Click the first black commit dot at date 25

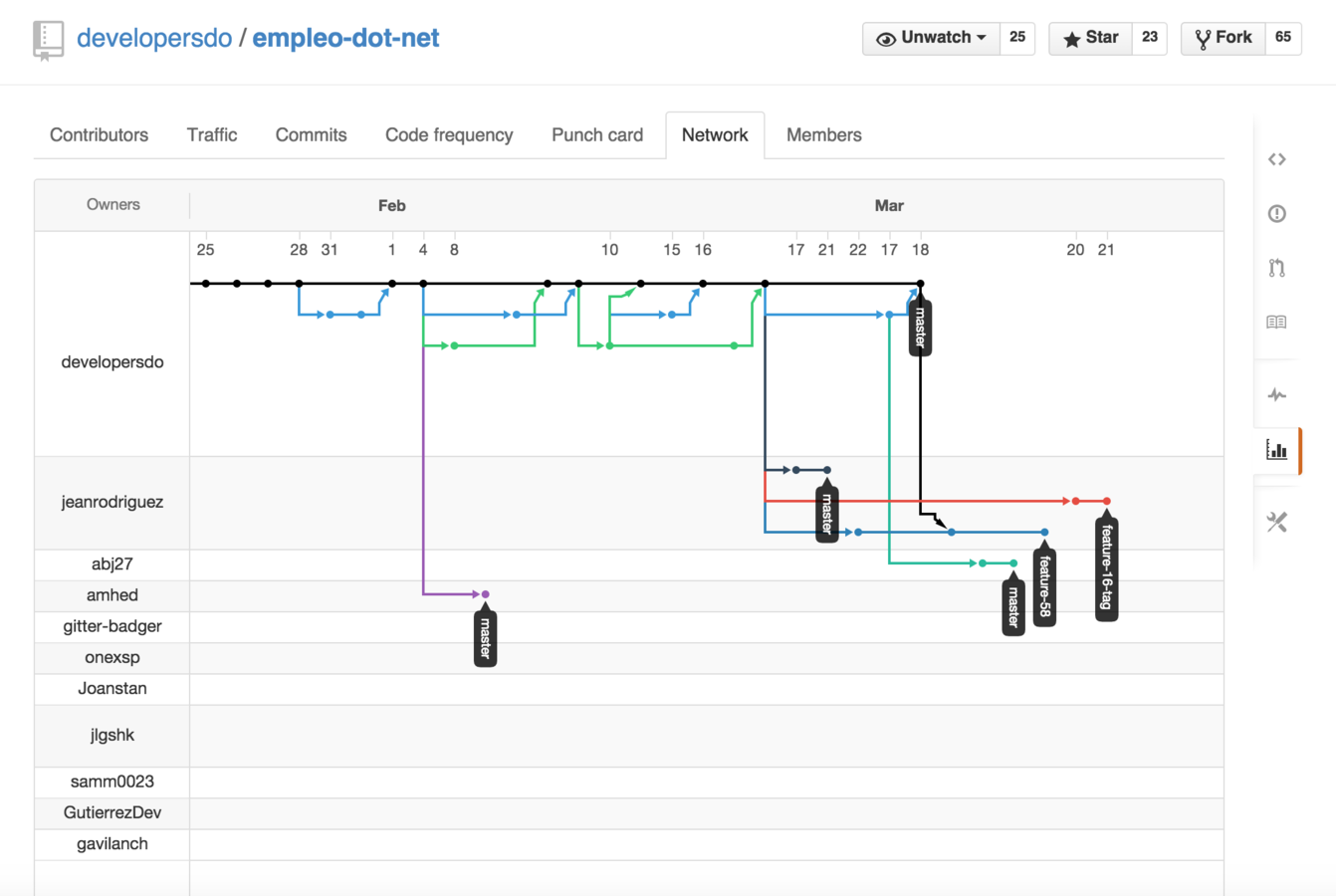coord(206,284)
